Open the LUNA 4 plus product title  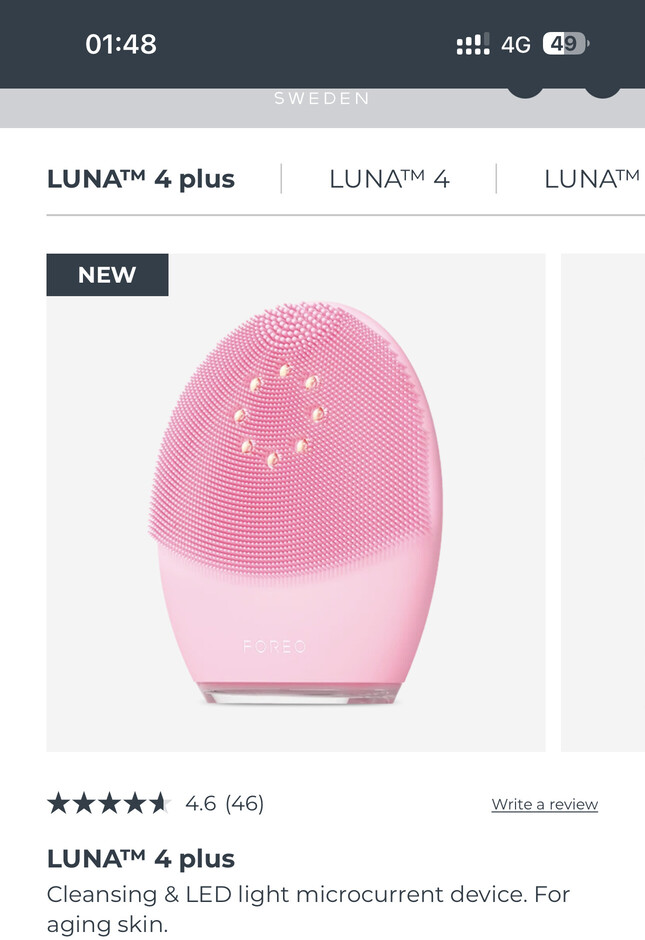pos(141,858)
